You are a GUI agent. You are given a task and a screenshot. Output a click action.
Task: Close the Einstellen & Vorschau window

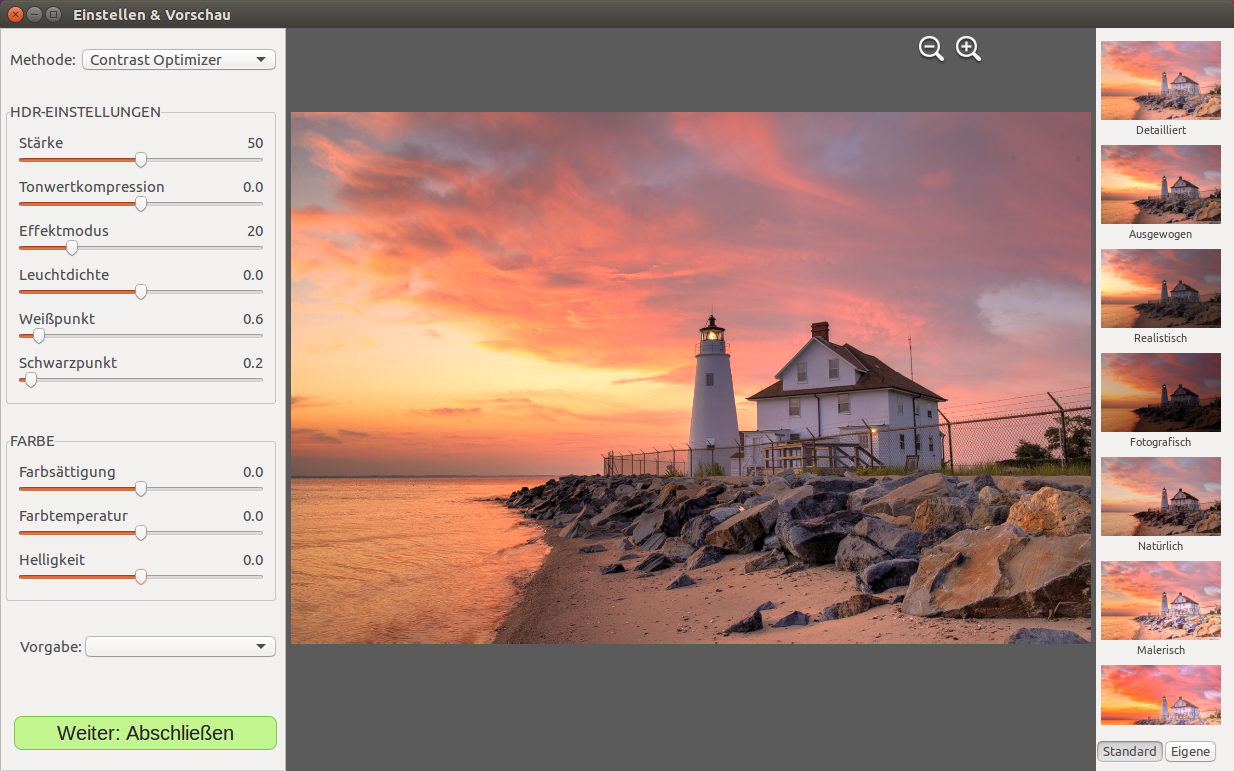tap(15, 14)
